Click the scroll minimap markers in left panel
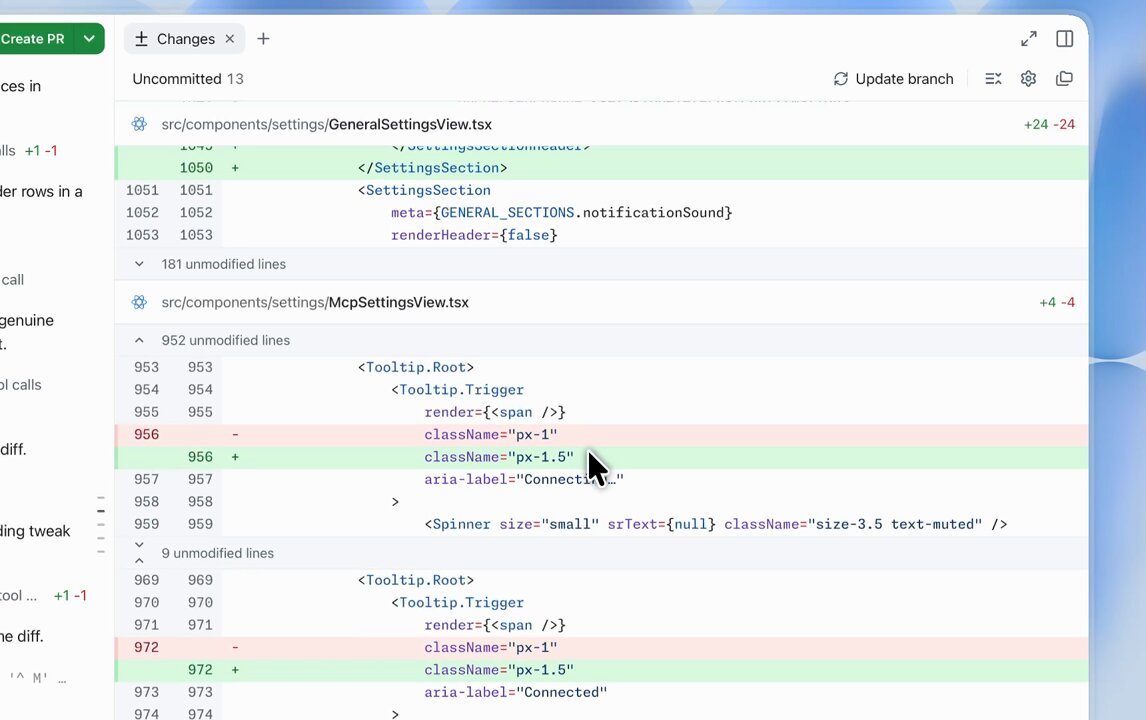1146x720 pixels. 101,525
